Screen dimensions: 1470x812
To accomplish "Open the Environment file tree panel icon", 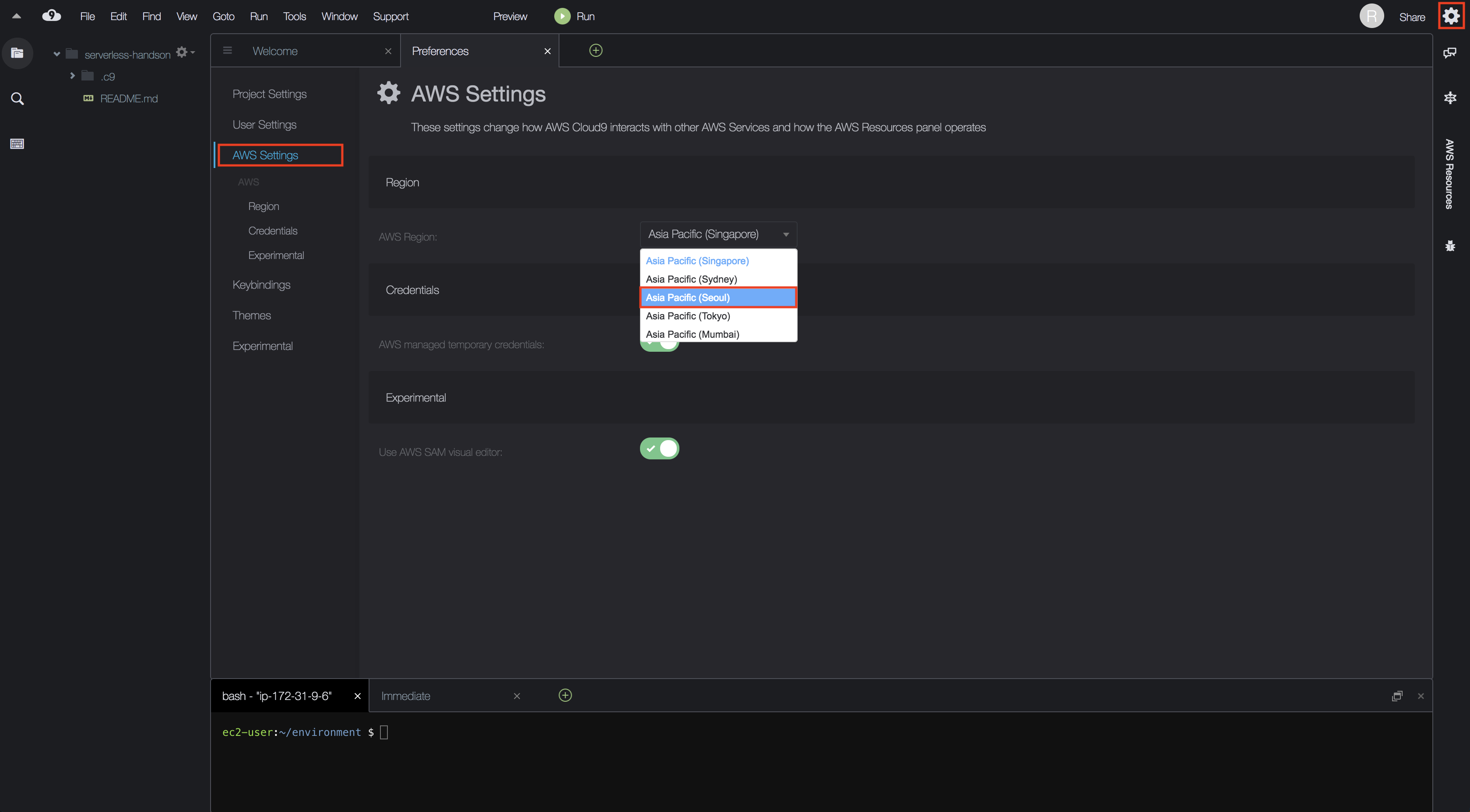I will pos(17,53).
